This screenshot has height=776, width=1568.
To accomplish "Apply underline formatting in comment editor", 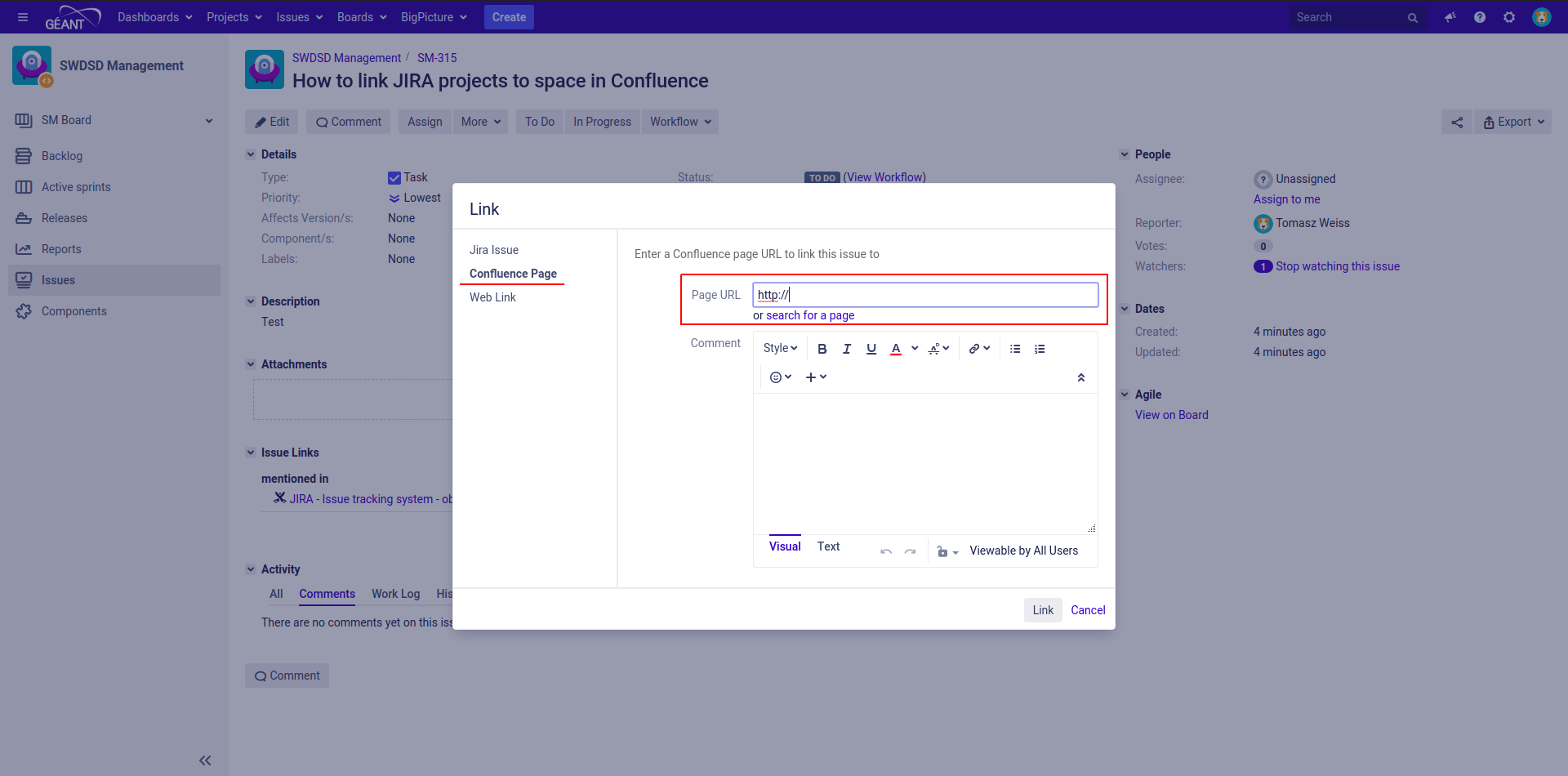I will coord(871,349).
